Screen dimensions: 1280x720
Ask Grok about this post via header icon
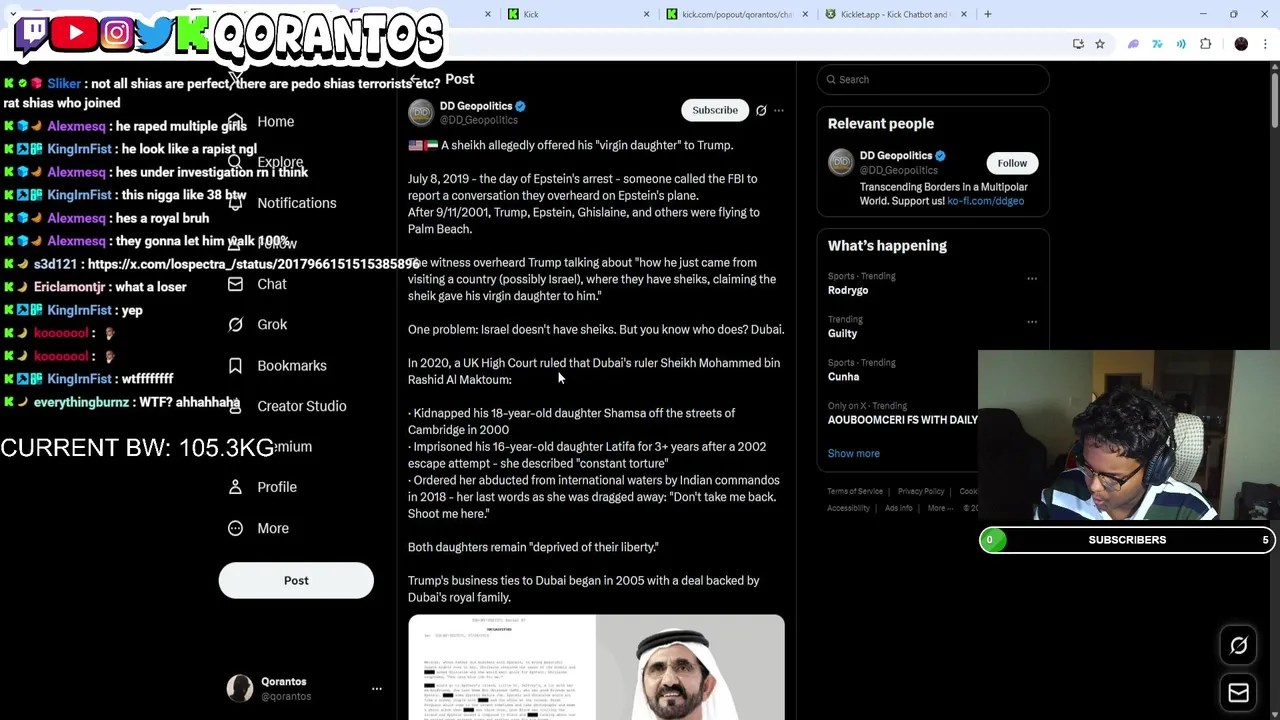pyautogui.click(x=761, y=110)
